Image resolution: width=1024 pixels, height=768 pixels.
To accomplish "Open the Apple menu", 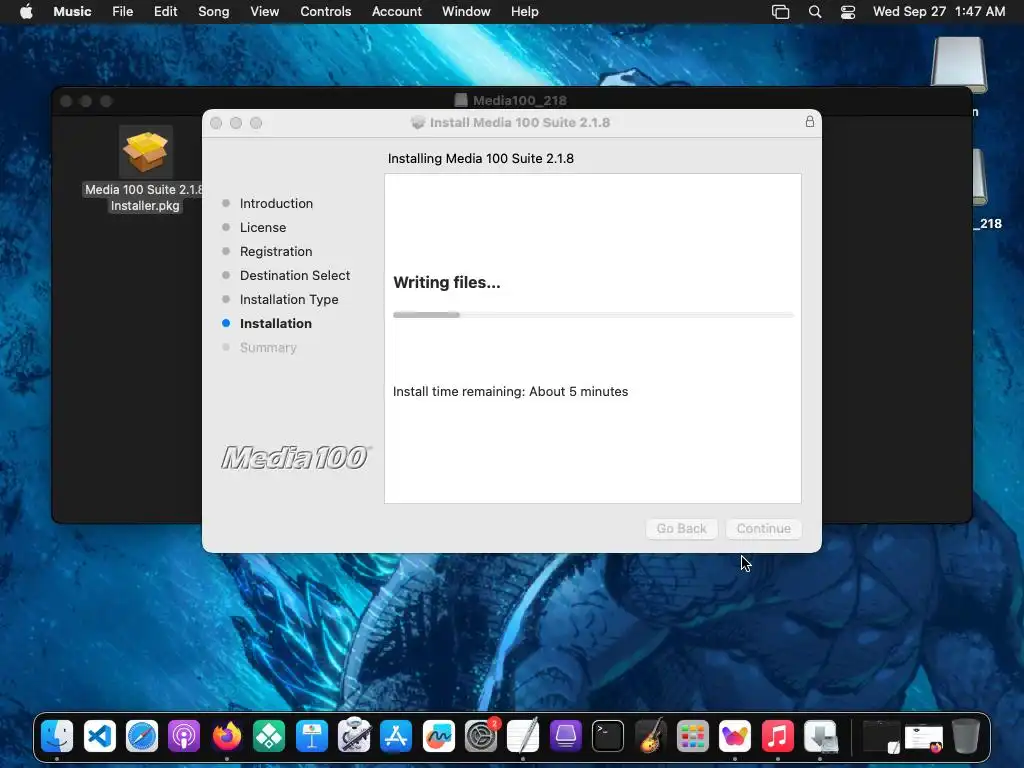I will click(26, 12).
